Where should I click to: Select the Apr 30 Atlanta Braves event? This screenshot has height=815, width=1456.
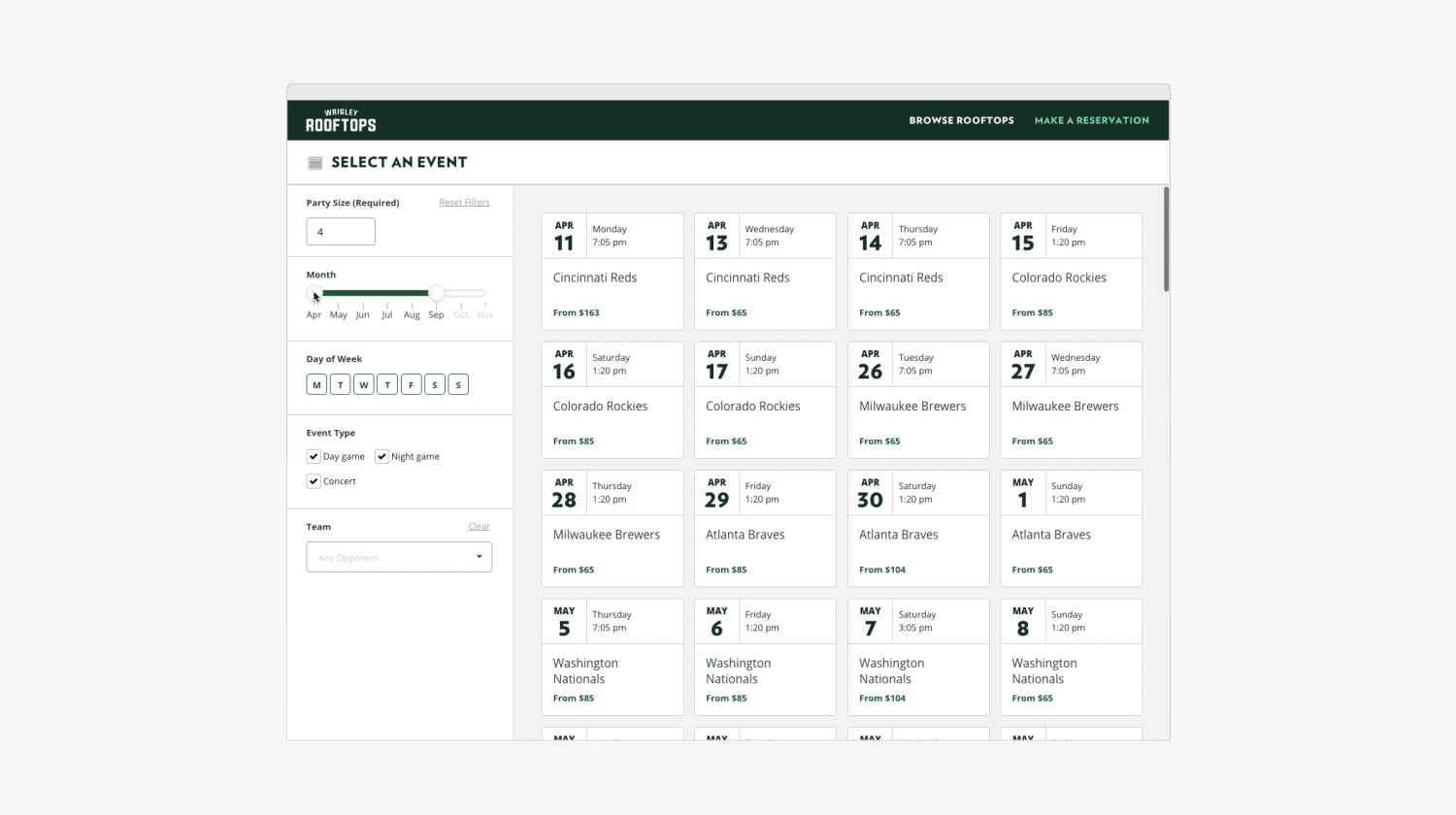[x=918, y=529]
